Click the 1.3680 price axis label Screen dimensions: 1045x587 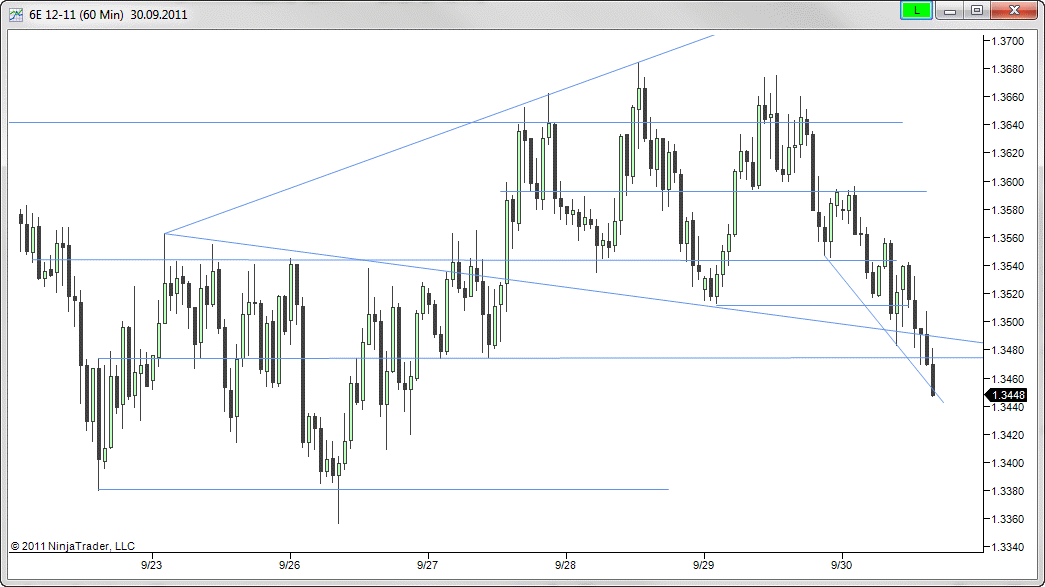click(1008, 69)
